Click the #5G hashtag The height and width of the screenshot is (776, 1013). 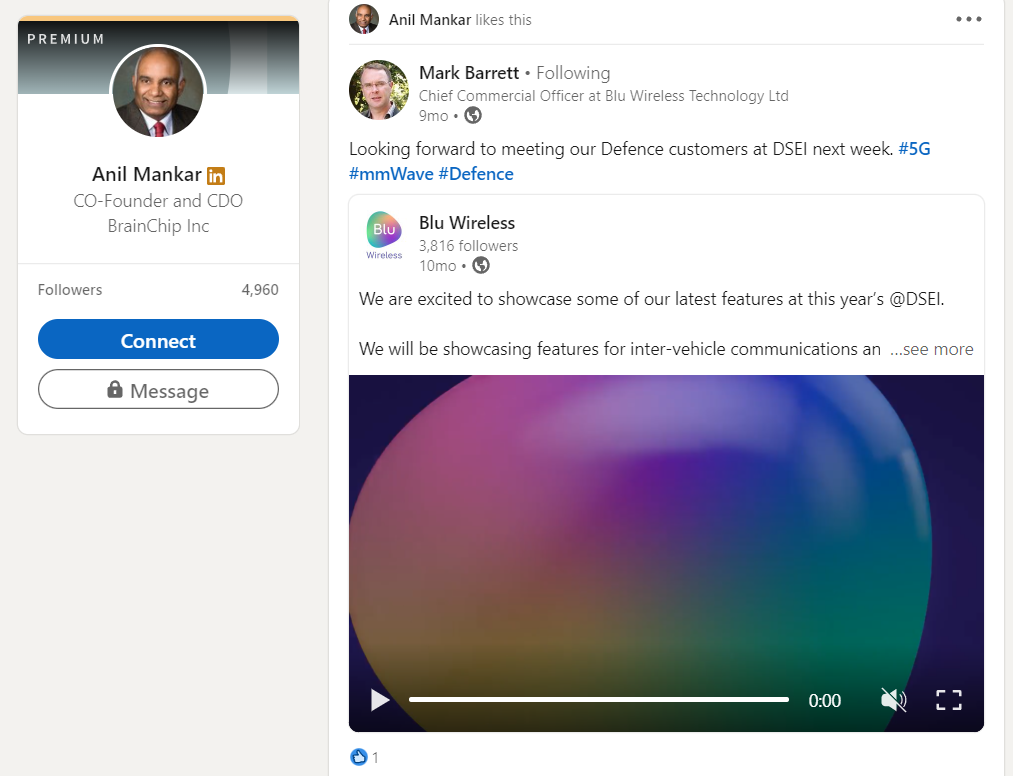pos(914,149)
